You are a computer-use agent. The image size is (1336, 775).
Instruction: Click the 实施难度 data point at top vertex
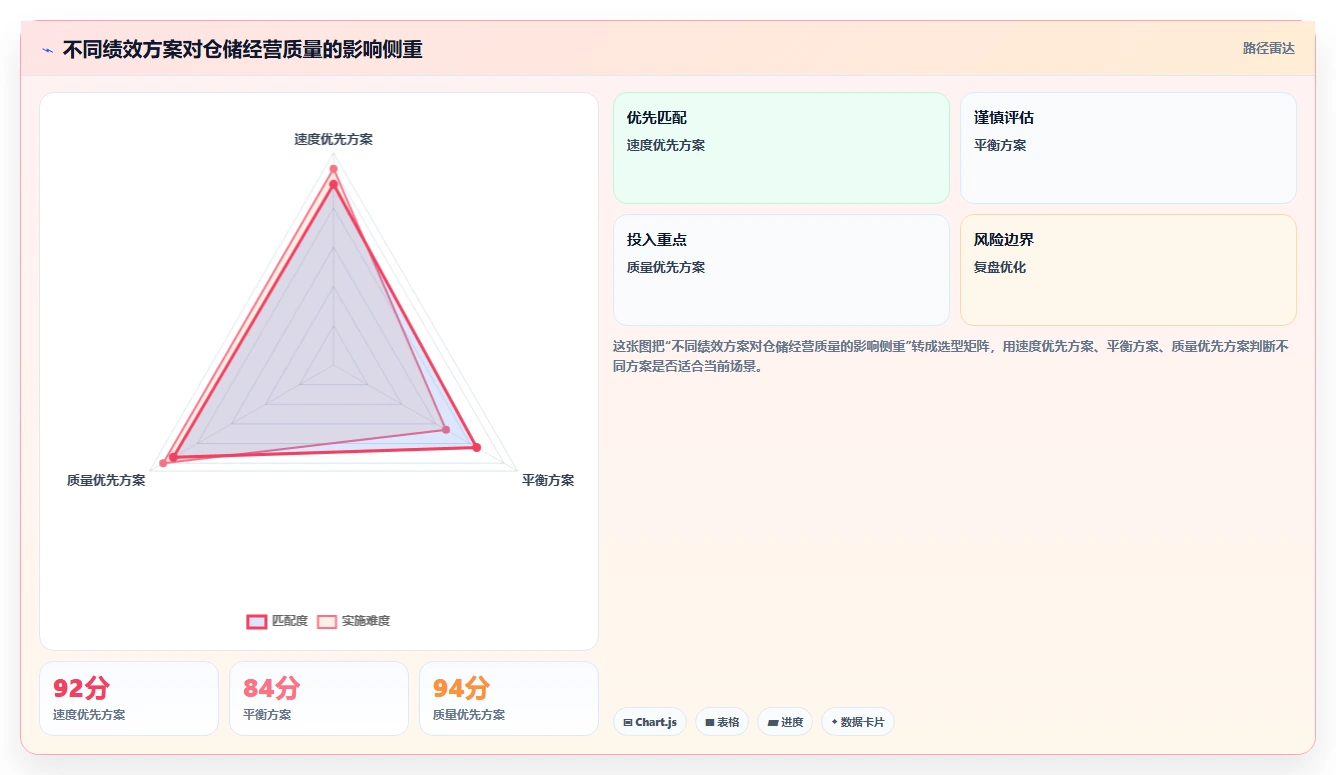[x=333, y=168]
